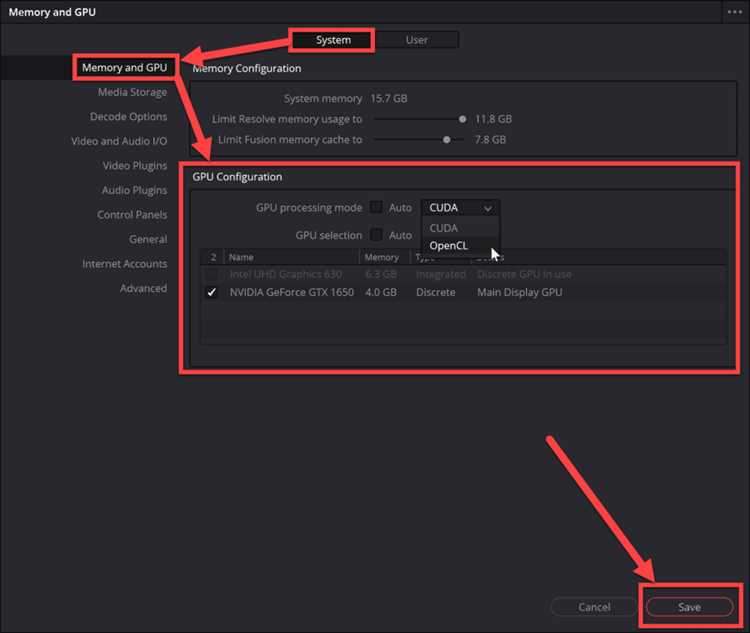Open Advanced settings section

click(x=143, y=288)
